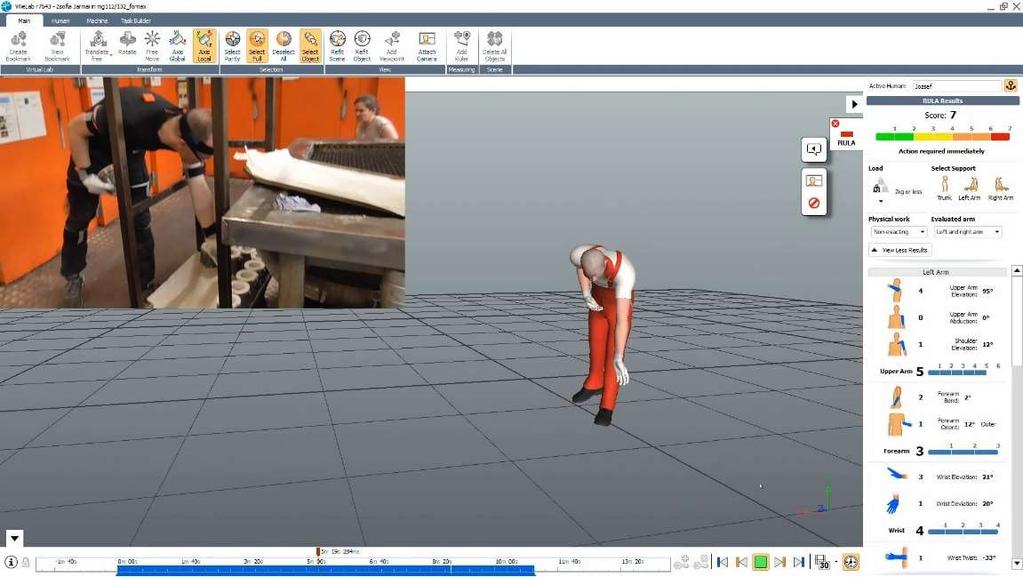Image resolution: width=1023 pixels, height=577 pixels.
Task: Open the Physical work dropdown
Action: (898, 232)
